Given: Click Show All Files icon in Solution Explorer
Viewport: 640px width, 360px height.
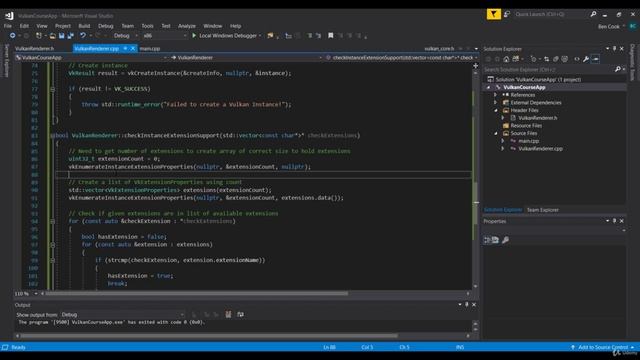Looking at the screenshot, I should 564,59.
